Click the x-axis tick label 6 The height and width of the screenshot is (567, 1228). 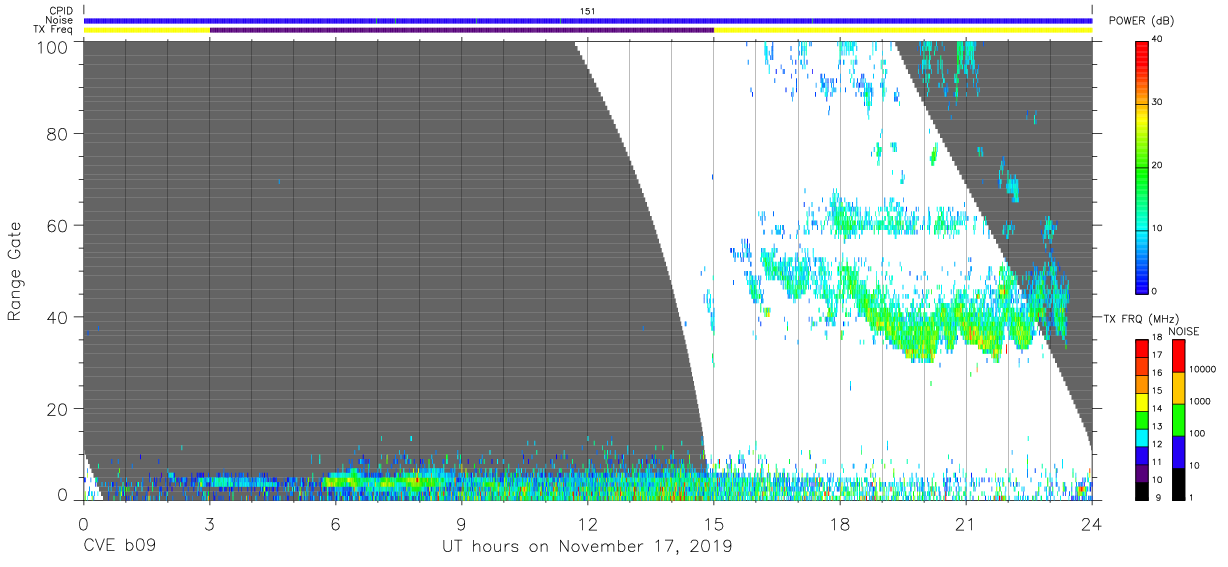[335, 525]
